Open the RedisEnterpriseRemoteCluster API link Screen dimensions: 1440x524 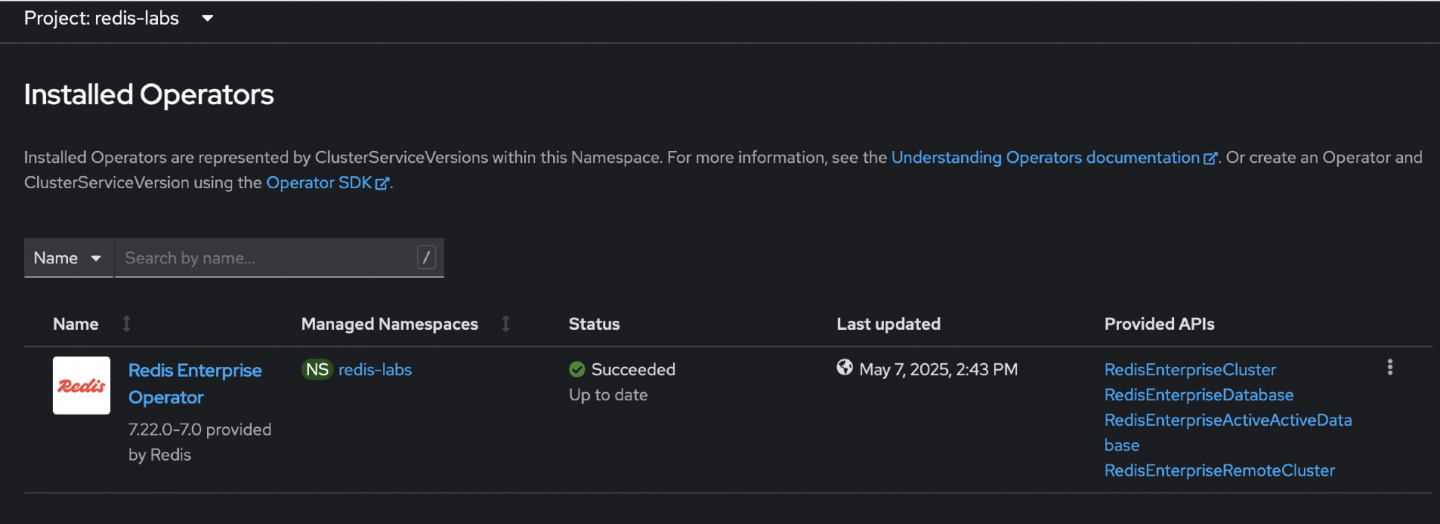click(x=1219, y=470)
